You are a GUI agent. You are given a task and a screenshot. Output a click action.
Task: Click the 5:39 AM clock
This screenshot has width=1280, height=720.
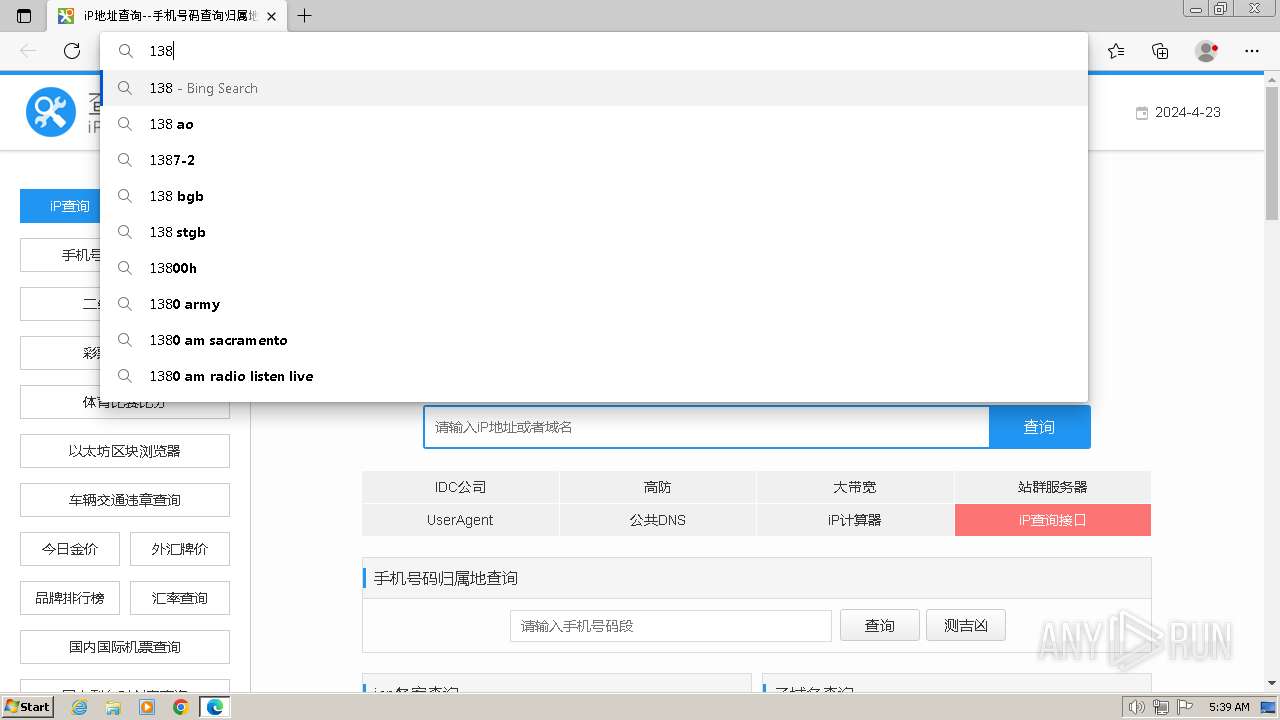1229,707
